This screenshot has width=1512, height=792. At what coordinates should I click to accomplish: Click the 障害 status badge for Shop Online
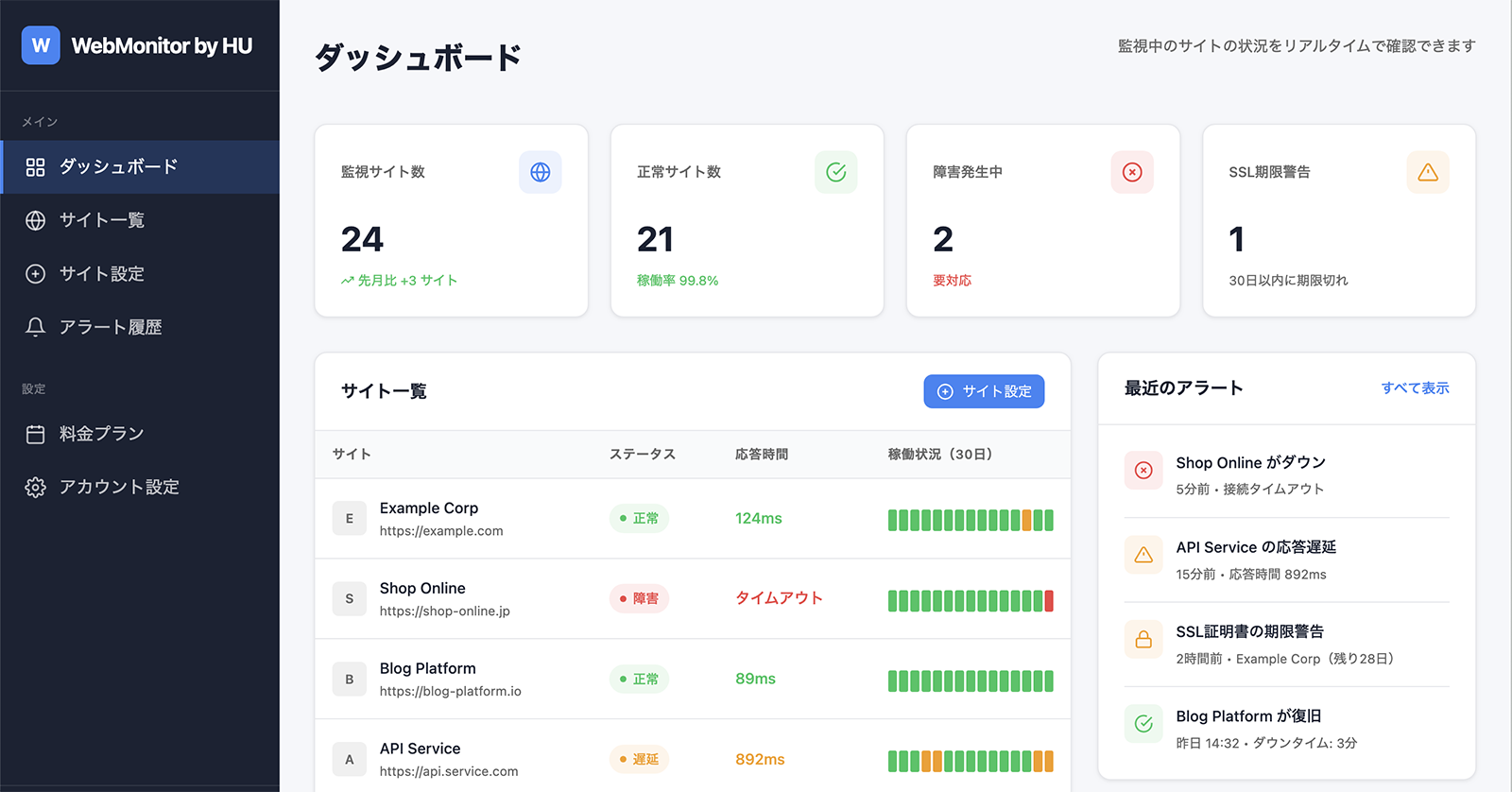[639, 599]
